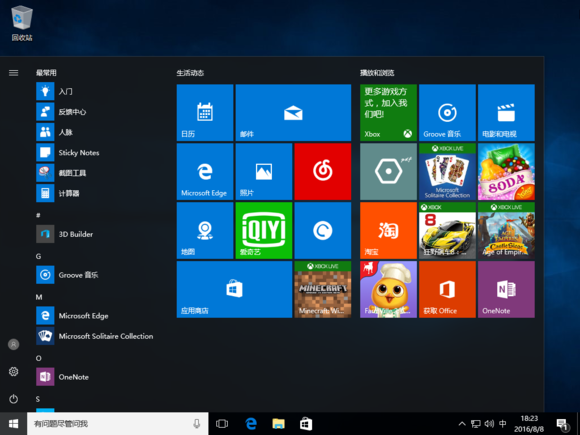Expand the hamburger menu in Start

click(x=14, y=73)
